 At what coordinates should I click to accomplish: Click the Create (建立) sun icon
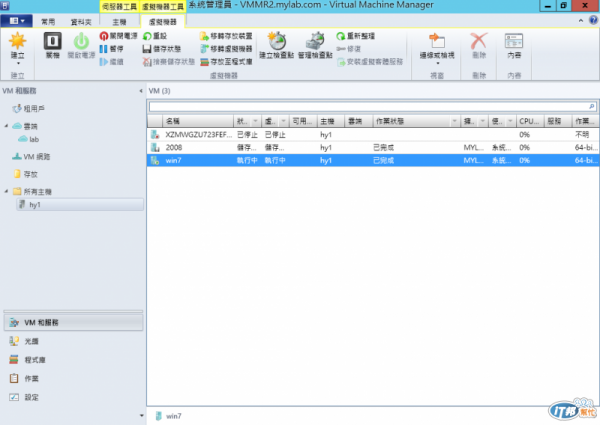(17, 41)
